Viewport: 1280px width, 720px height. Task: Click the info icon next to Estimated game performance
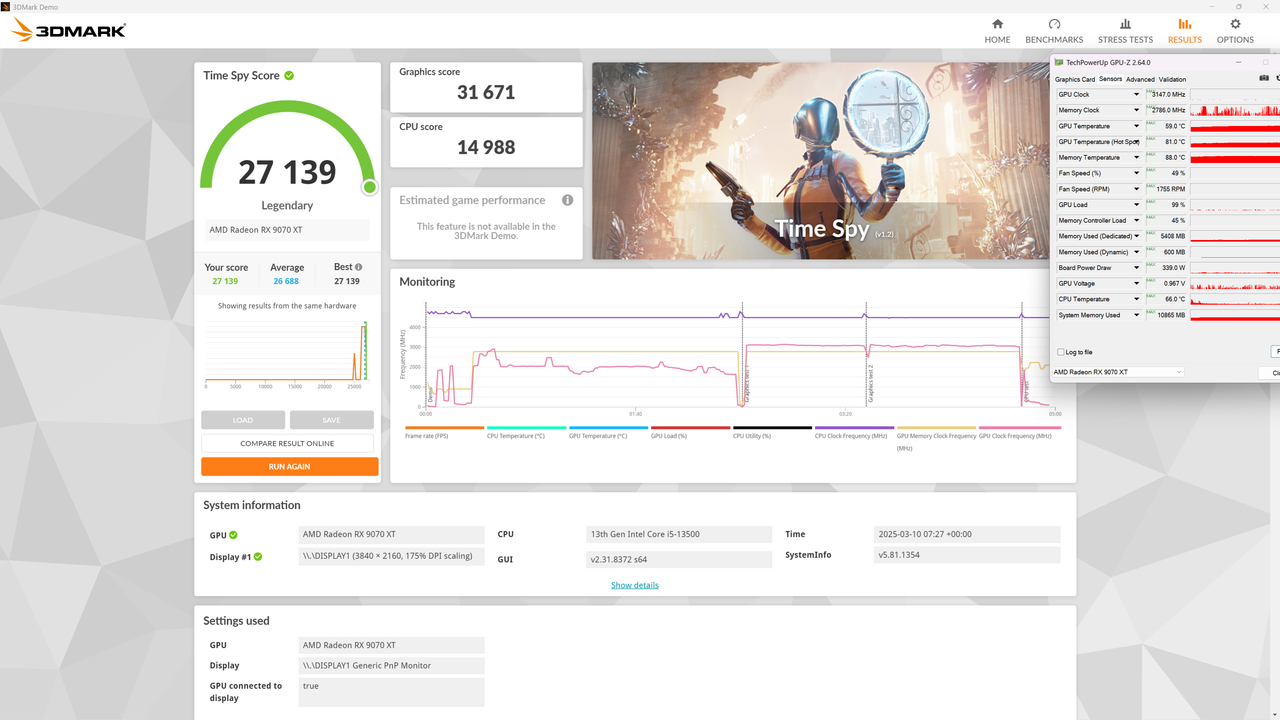click(567, 200)
